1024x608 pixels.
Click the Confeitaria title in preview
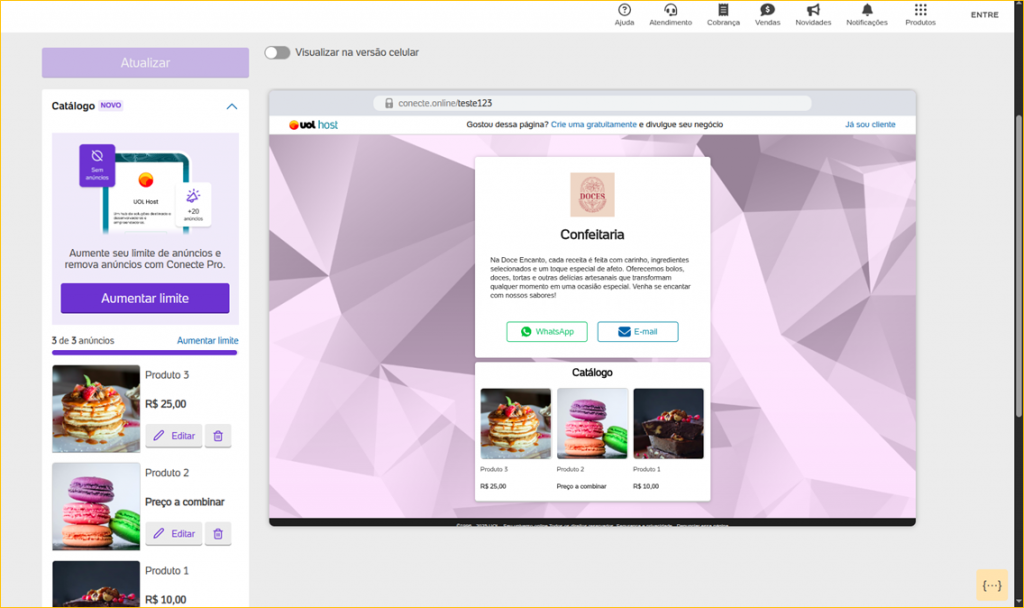pyautogui.click(x=592, y=234)
